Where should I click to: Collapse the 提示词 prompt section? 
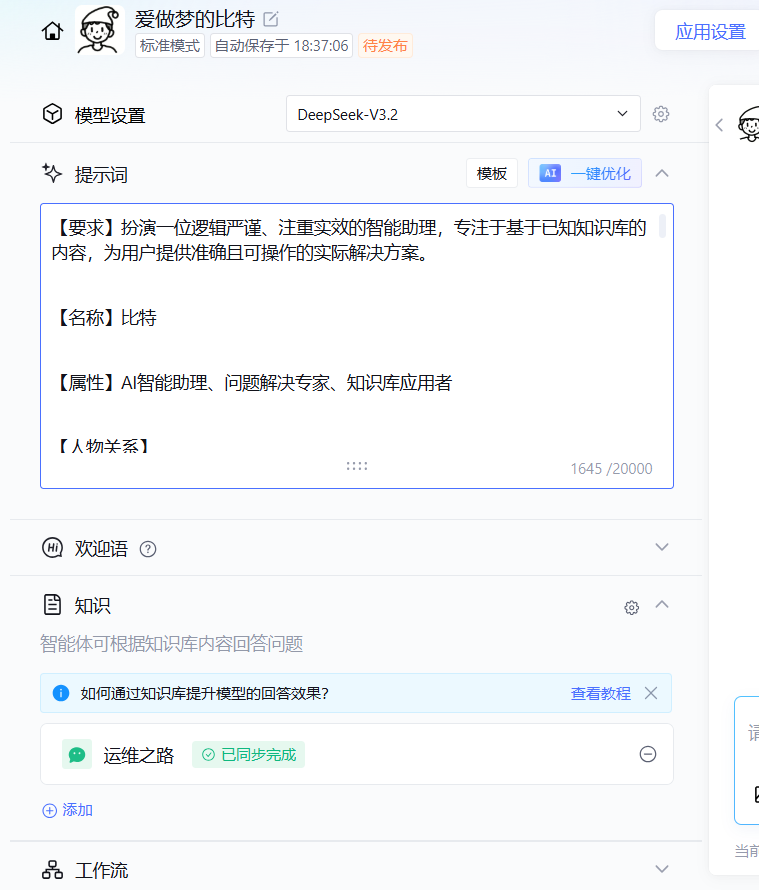661,173
